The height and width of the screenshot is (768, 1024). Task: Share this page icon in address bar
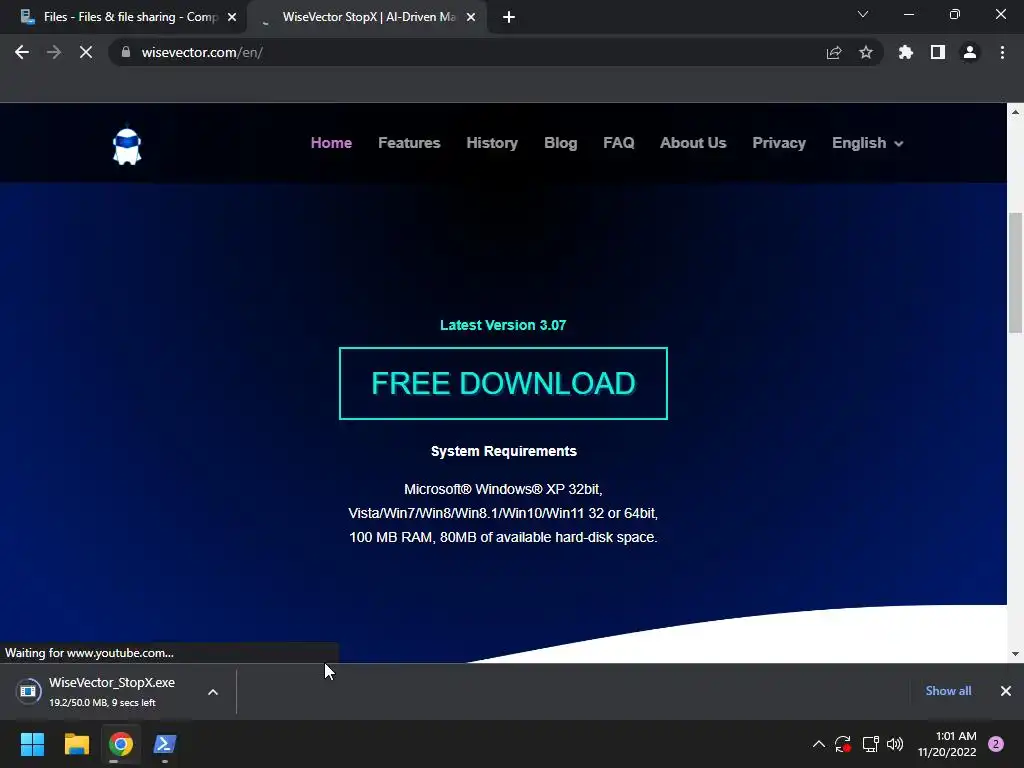pos(834,52)
